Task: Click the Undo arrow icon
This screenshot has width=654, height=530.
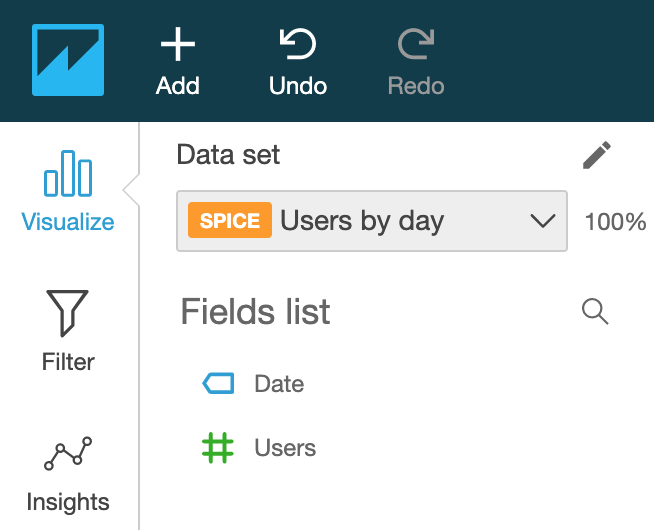Action: (298, 45)
